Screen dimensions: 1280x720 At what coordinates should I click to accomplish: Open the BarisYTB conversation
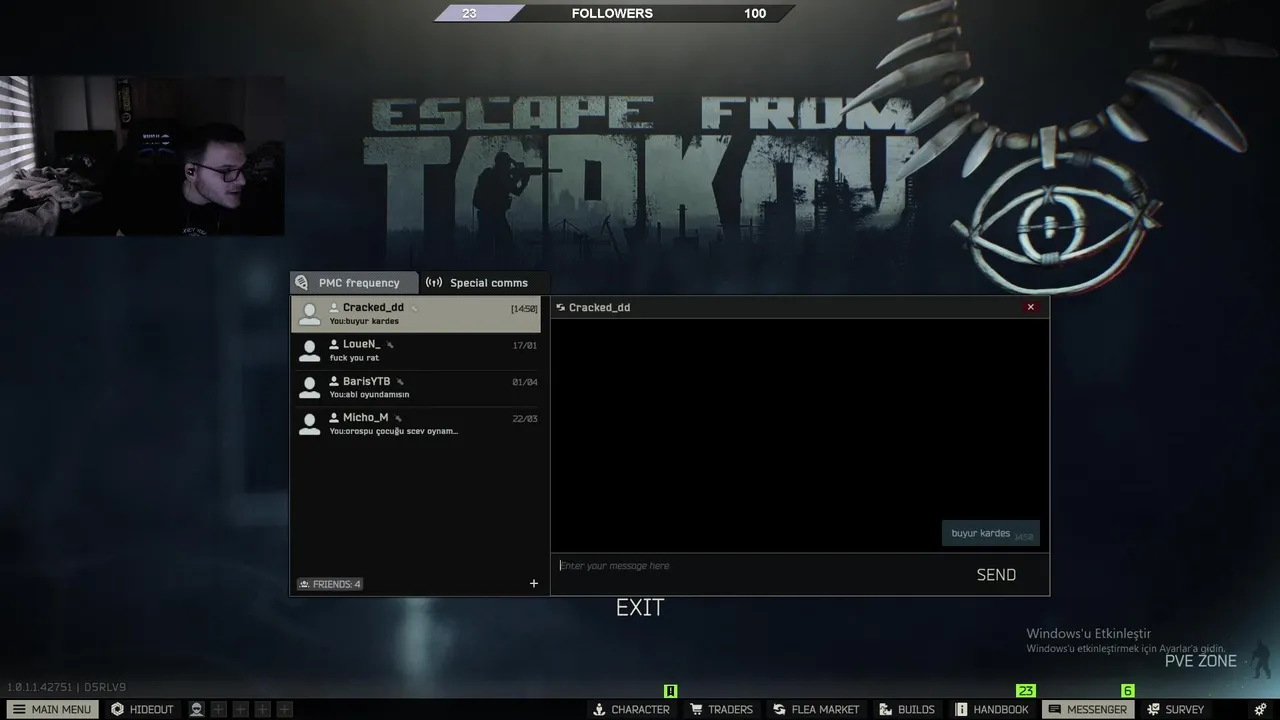coord(415,388)
